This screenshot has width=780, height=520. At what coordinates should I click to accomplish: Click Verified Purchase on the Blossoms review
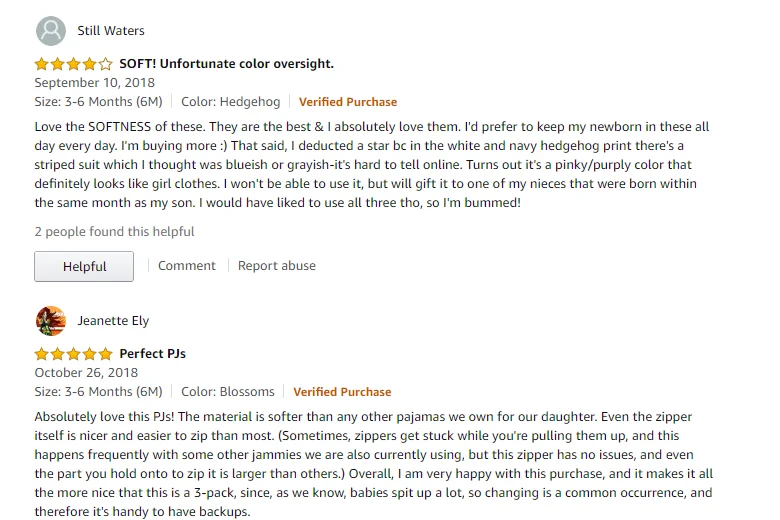click(342, 392)
